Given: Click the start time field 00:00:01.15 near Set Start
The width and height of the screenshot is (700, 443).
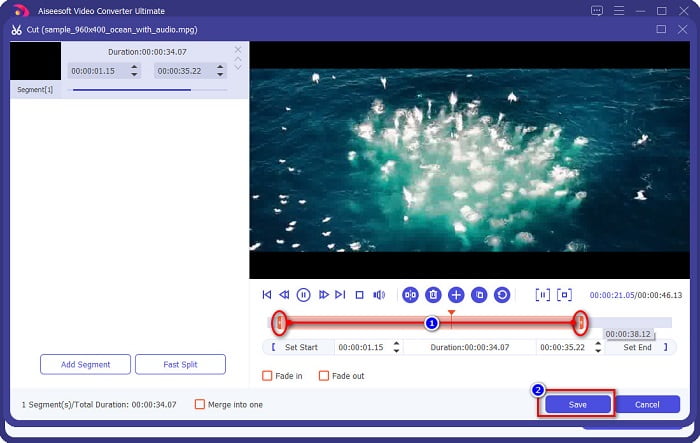Looking at the screenshot, I should click(x=361, y=347).
